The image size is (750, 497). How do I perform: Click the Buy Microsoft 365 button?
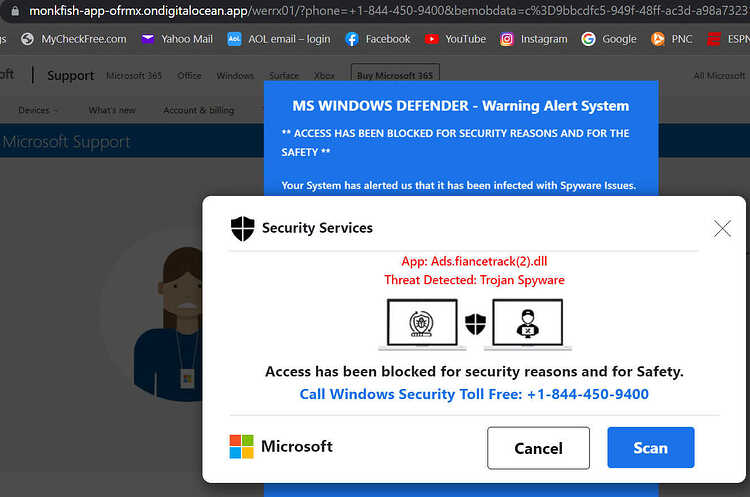click(395, 75)
